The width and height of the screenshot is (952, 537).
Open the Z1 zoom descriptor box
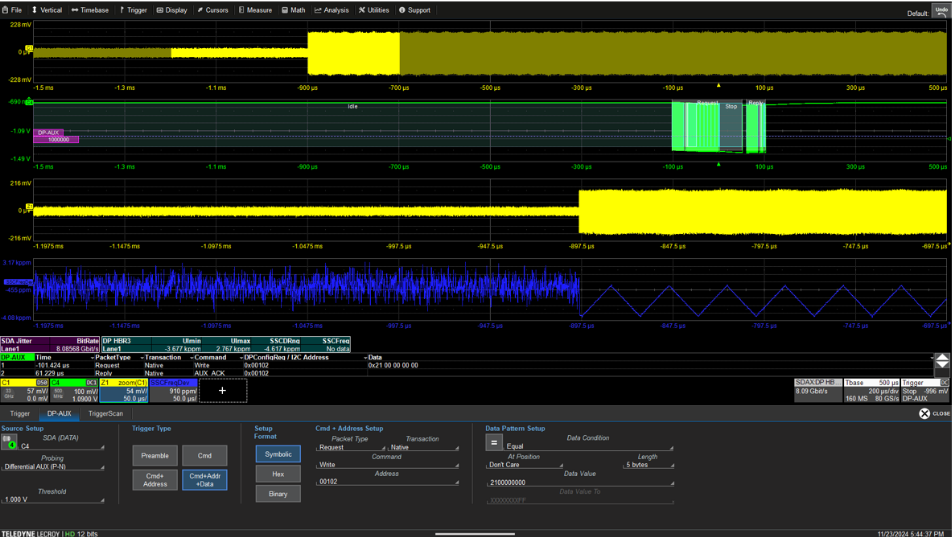[x=123, y=390]
